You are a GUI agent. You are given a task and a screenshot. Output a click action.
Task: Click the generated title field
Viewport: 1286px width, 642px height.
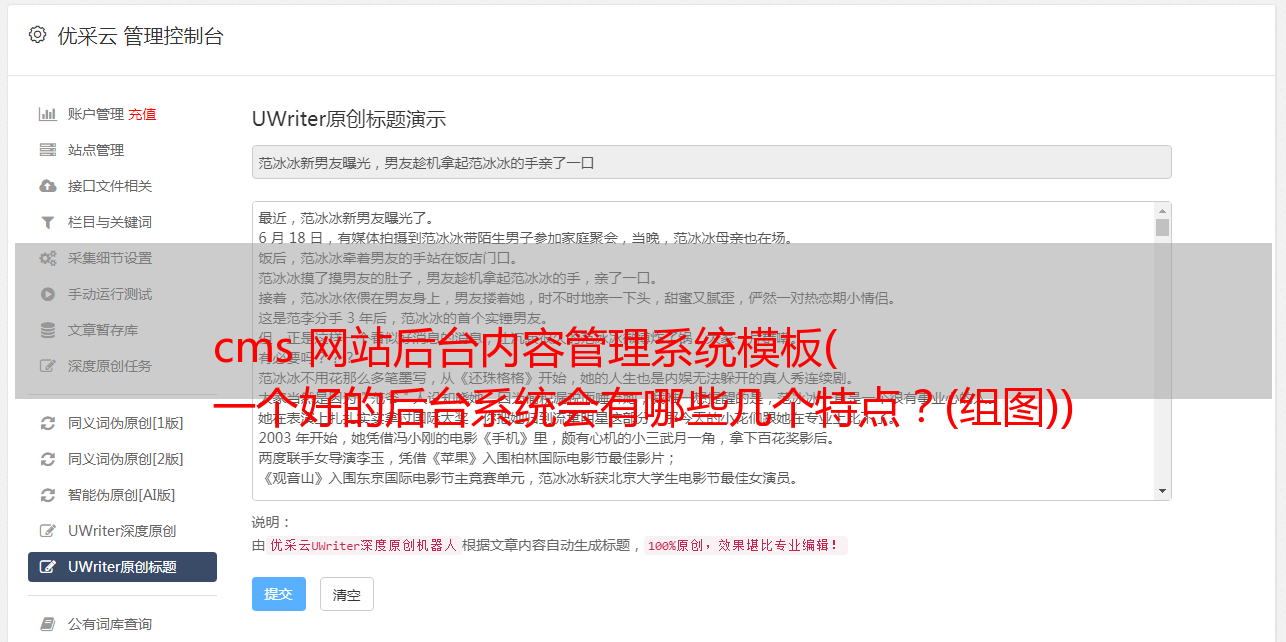point(711,162)
